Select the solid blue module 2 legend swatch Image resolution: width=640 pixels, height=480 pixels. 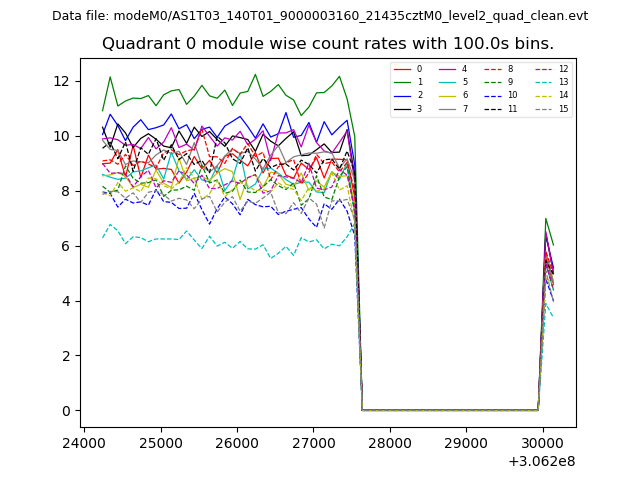[x=402, y=95]
